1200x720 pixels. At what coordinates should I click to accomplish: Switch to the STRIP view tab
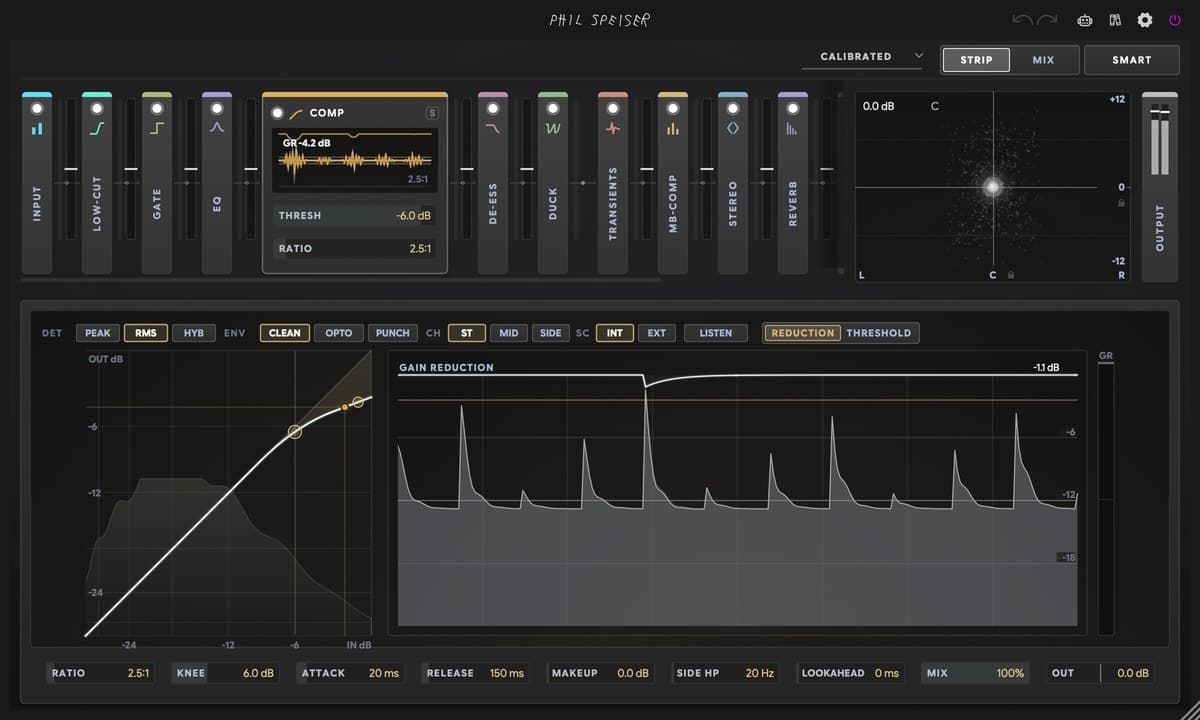(x=976, y=60)
